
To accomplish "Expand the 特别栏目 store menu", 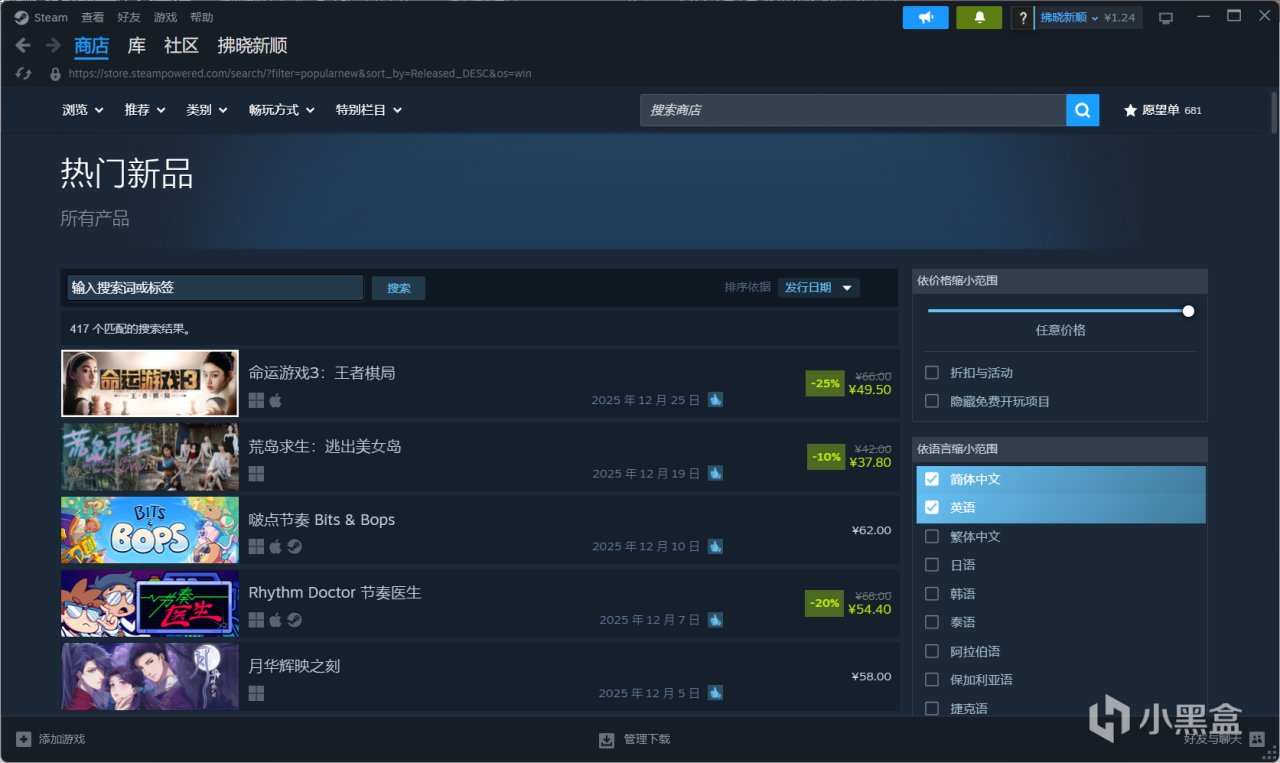I will coord(369,110).
